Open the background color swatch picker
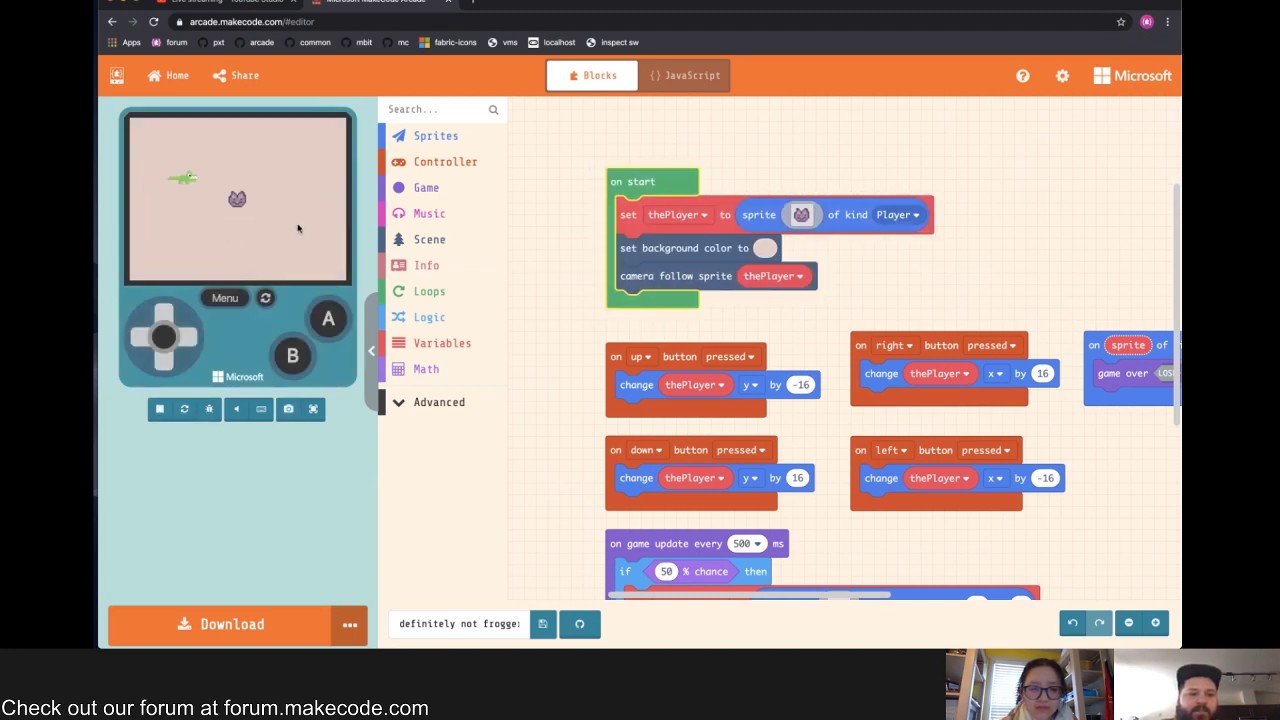 tap(765, 248)
